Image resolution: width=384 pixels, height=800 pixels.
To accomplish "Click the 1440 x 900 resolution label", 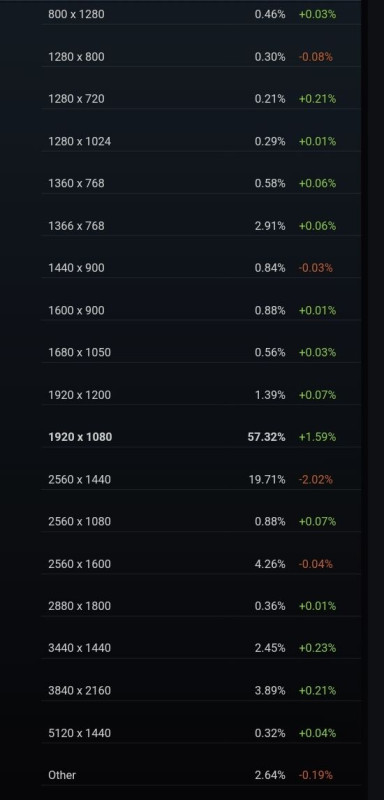I will coord(76,268).
